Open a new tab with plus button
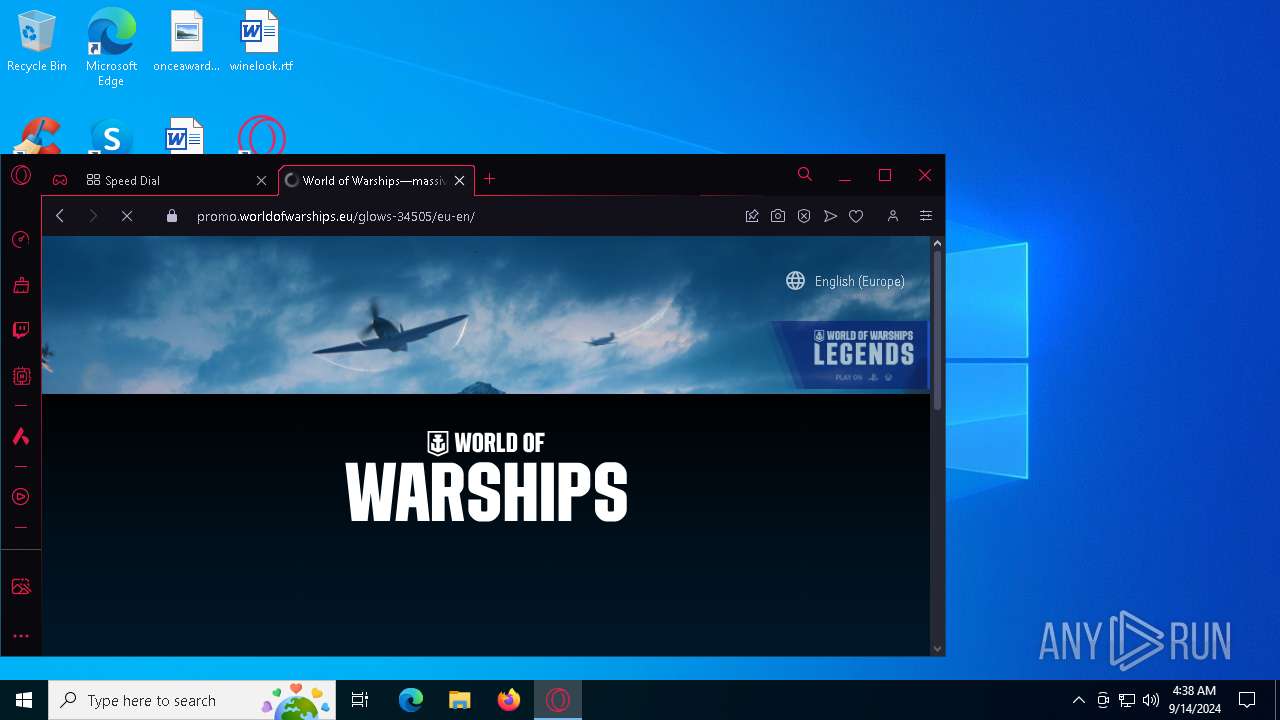Viewport: 1280px width, 720px height. 489,179
